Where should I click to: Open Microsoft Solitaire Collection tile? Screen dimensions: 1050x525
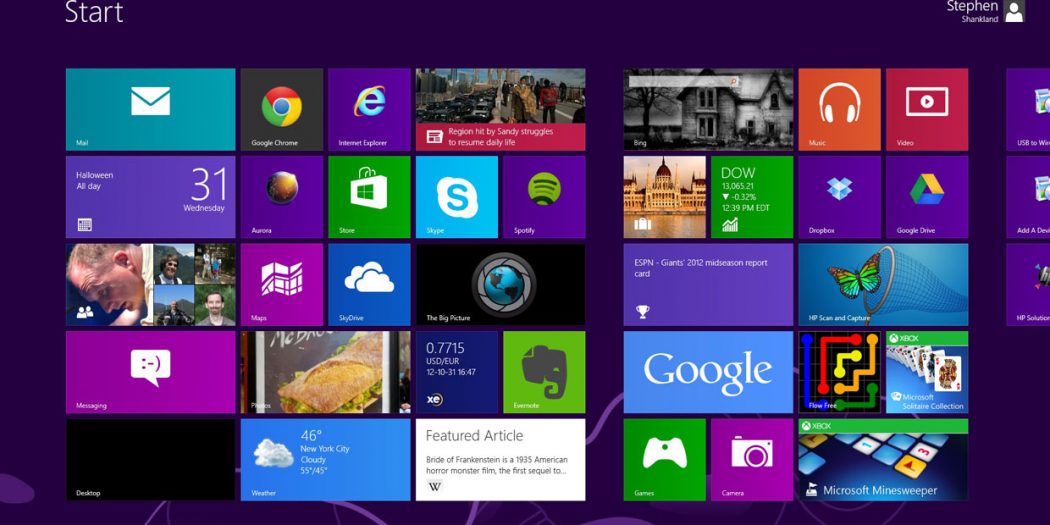tap(927, 372)
